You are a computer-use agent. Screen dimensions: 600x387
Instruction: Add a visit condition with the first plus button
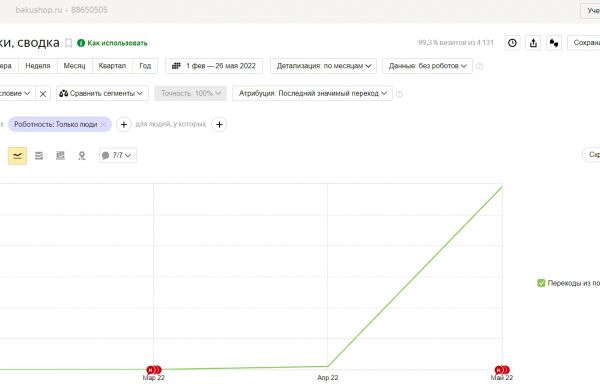[124, 124]
